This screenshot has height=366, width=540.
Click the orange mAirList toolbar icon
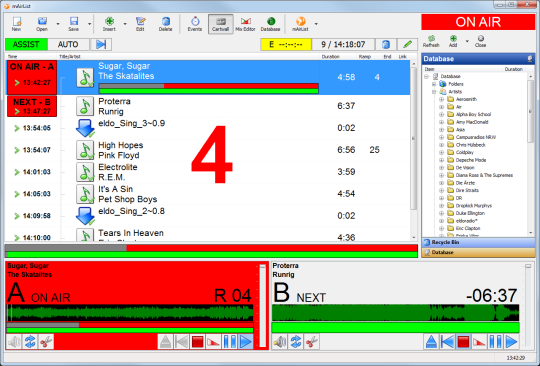click(300, 24)
